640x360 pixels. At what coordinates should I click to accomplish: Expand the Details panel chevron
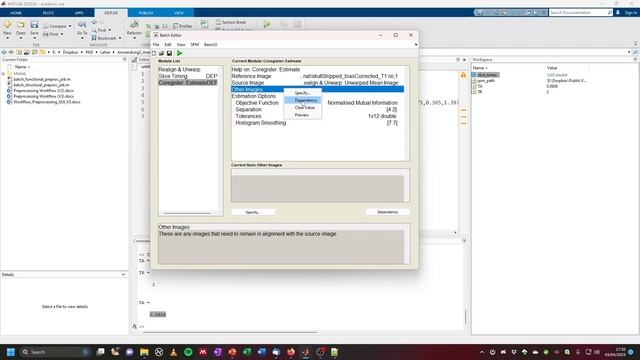[x=123, y=275]
